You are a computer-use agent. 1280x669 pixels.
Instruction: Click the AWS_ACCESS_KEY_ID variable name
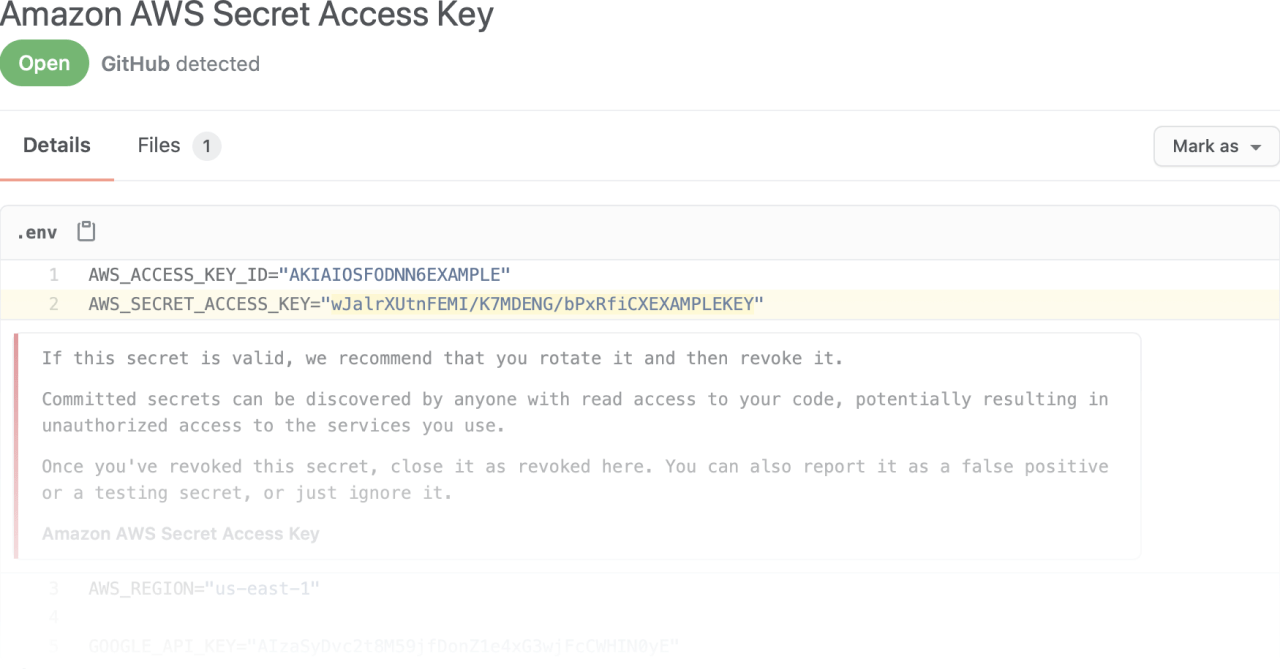[x=183, y=274]
